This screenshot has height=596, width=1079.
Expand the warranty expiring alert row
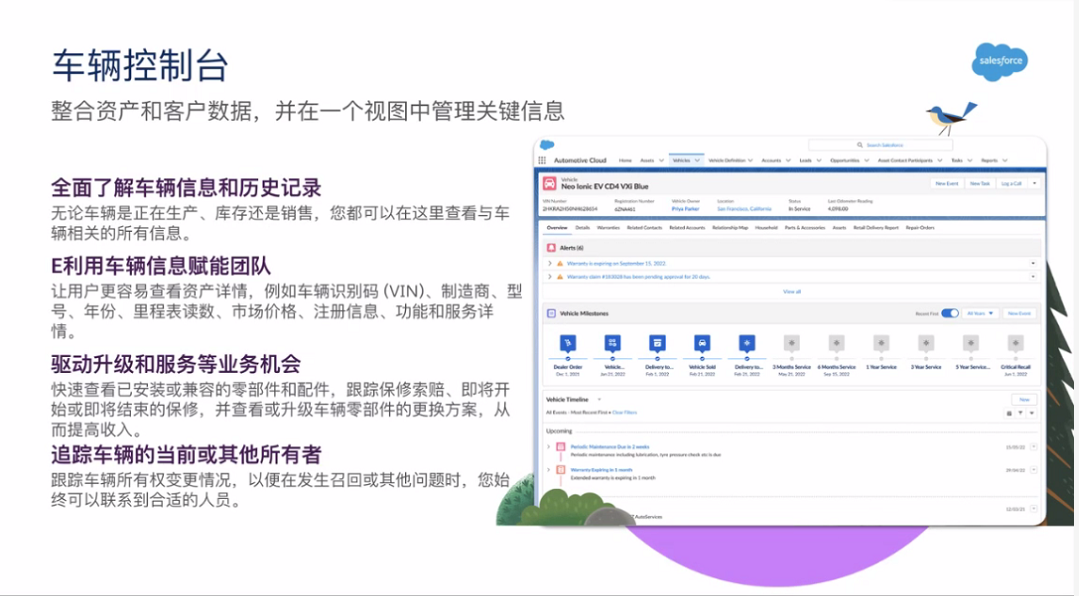[548, 263]
